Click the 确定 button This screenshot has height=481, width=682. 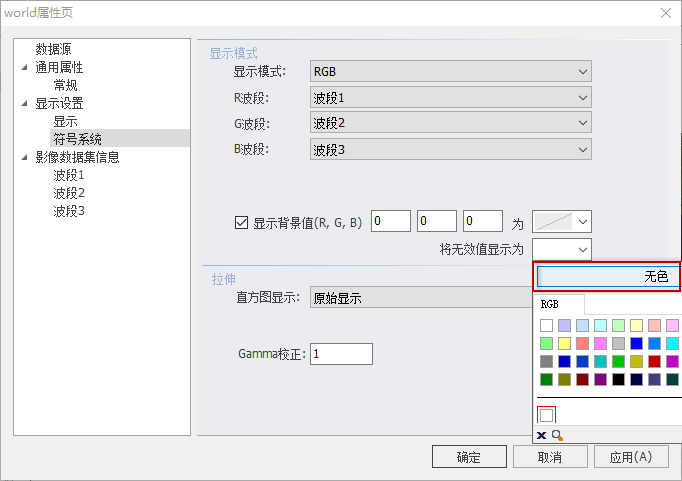coord(468,457)
